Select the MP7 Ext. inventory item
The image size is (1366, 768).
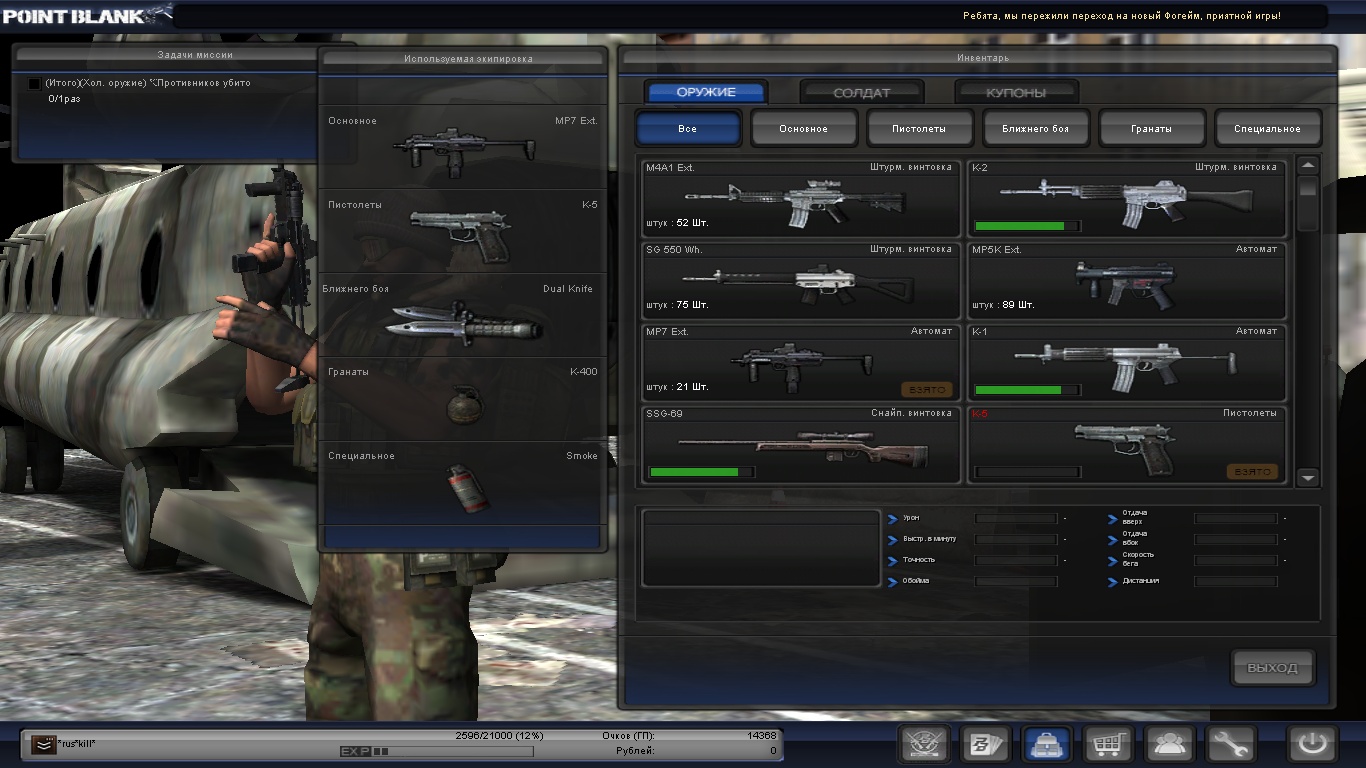(800, 362)
